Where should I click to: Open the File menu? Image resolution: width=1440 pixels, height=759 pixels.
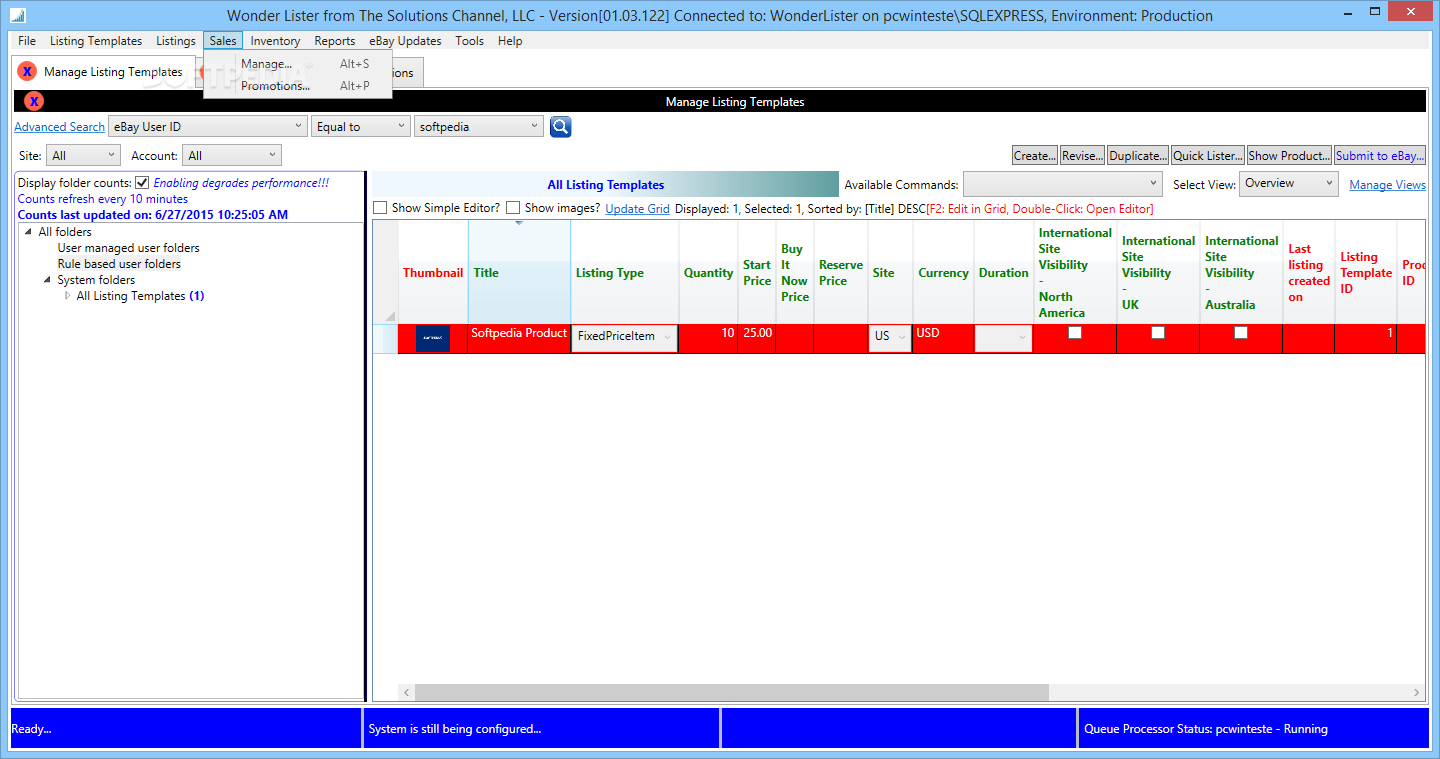point(27,41)
